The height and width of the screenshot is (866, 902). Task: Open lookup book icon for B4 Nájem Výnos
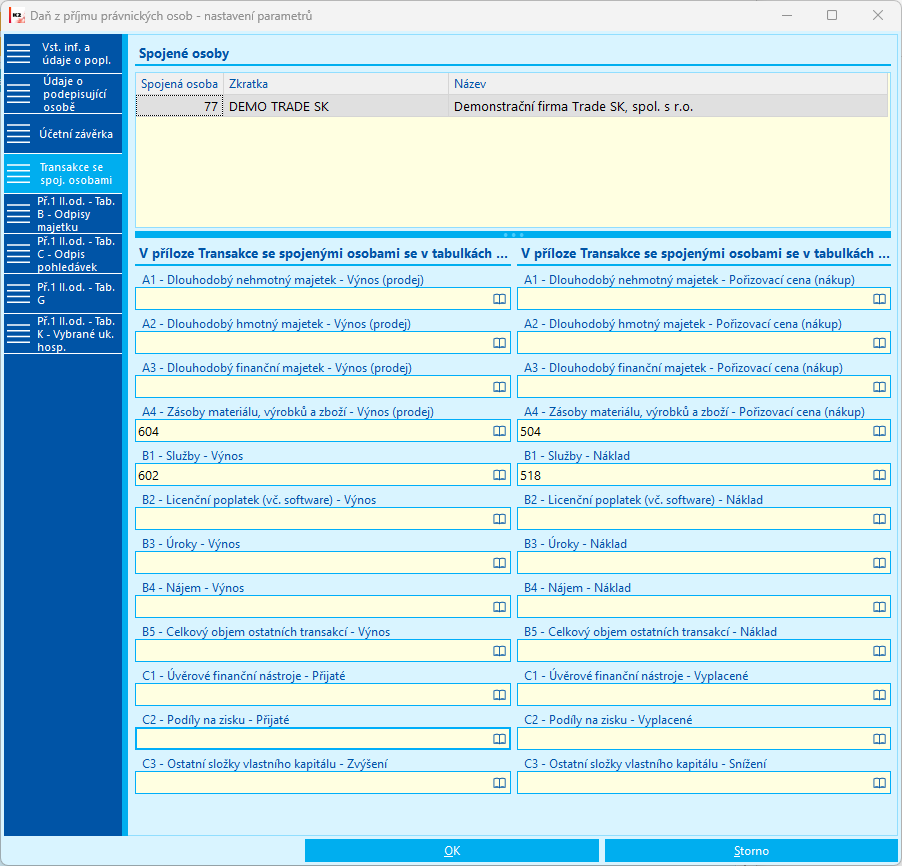click(x=499, y=607)
